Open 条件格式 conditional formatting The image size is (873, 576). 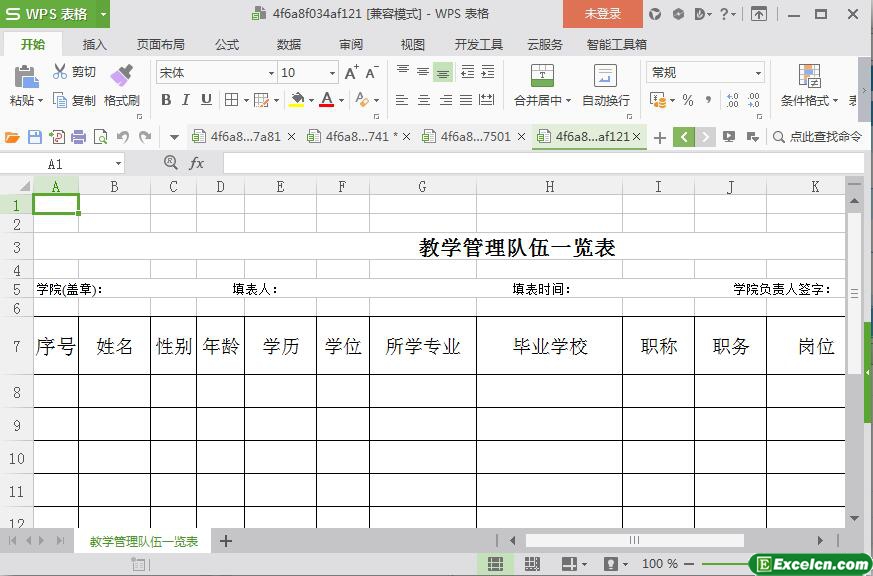tap(809, 85)
